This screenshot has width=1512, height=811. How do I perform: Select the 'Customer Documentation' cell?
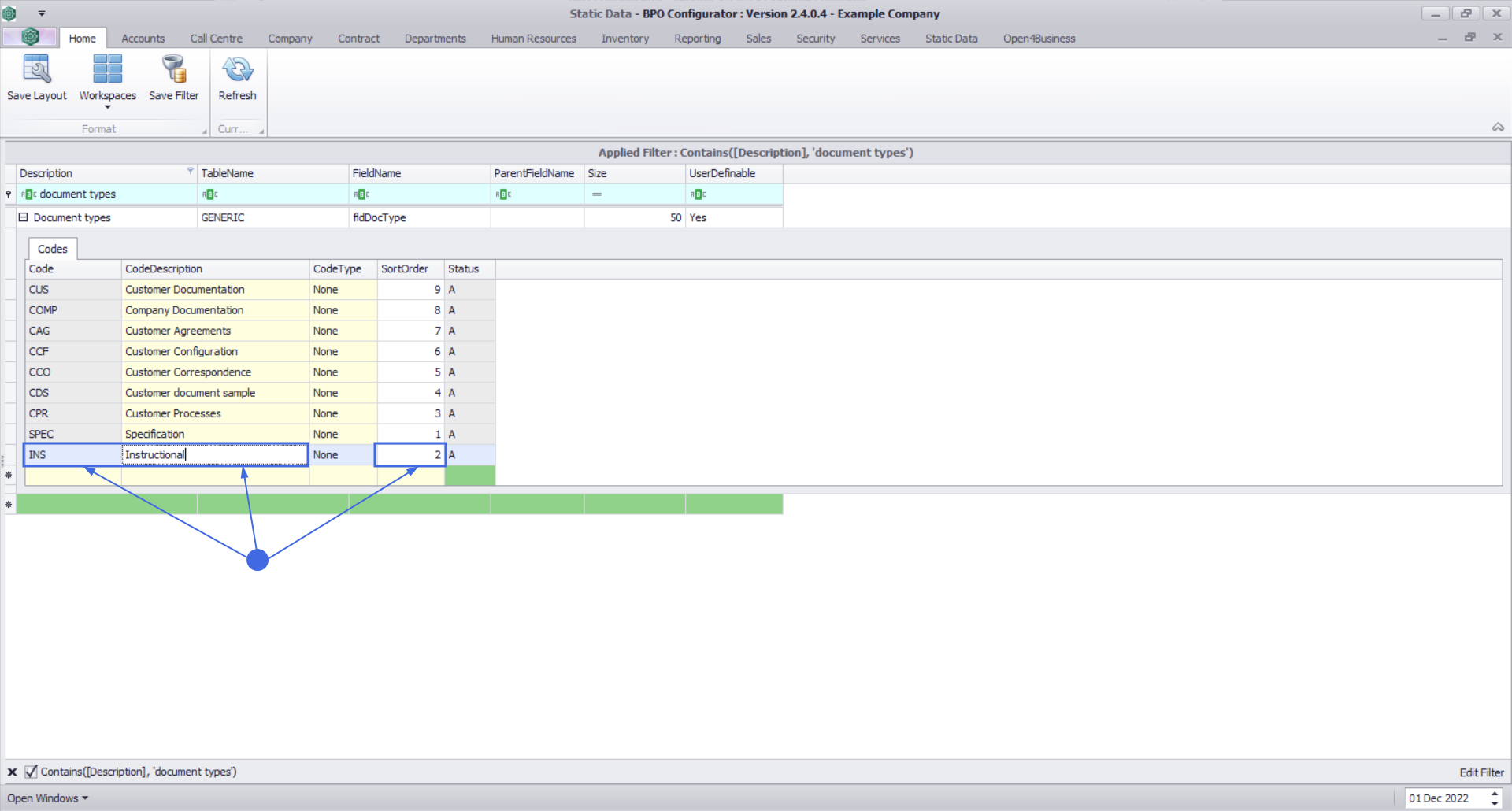click(x=215, y=290)
